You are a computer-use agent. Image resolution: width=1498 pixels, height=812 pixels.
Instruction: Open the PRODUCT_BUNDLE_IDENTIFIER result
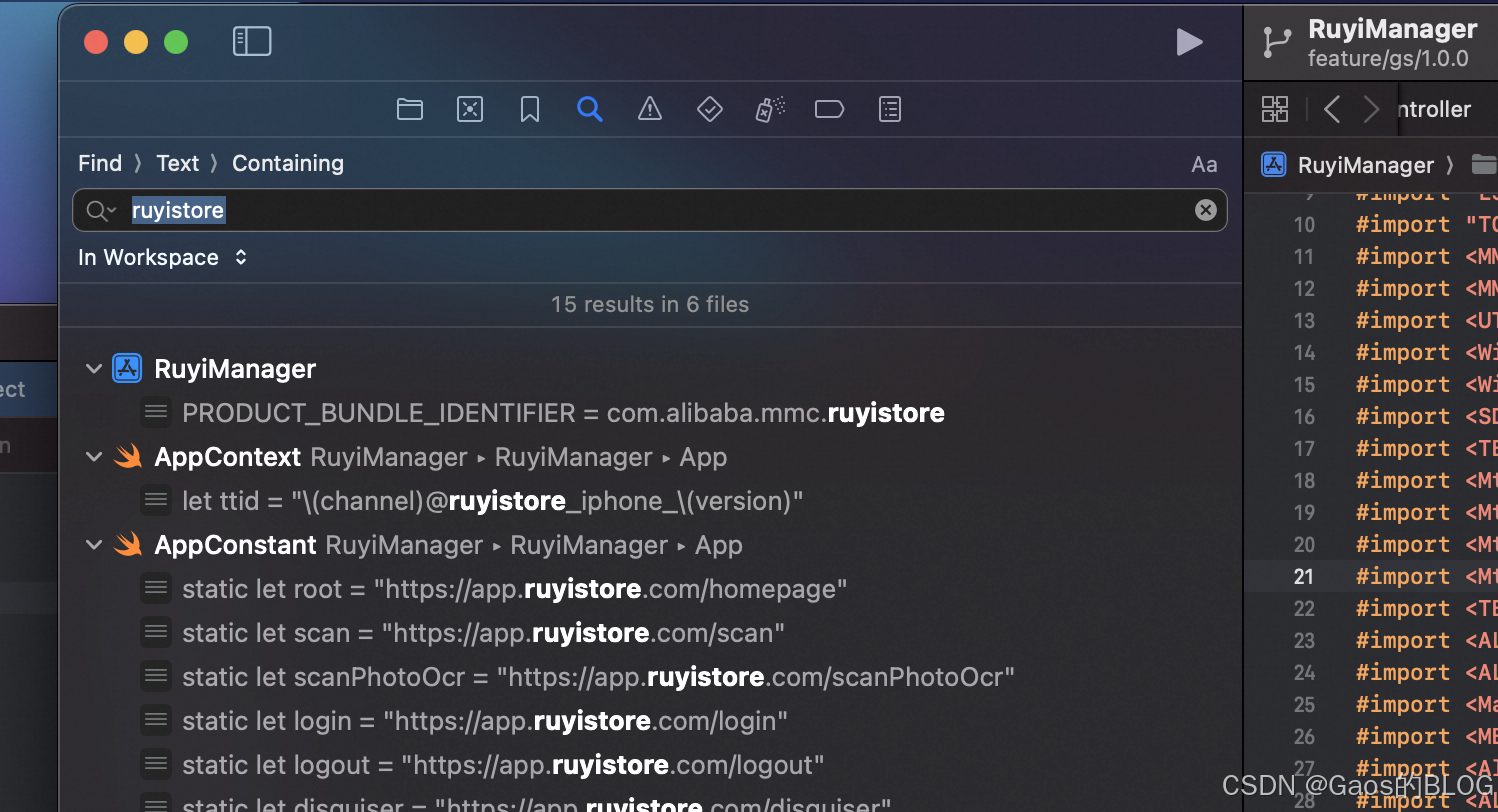(x=563, y=413)
